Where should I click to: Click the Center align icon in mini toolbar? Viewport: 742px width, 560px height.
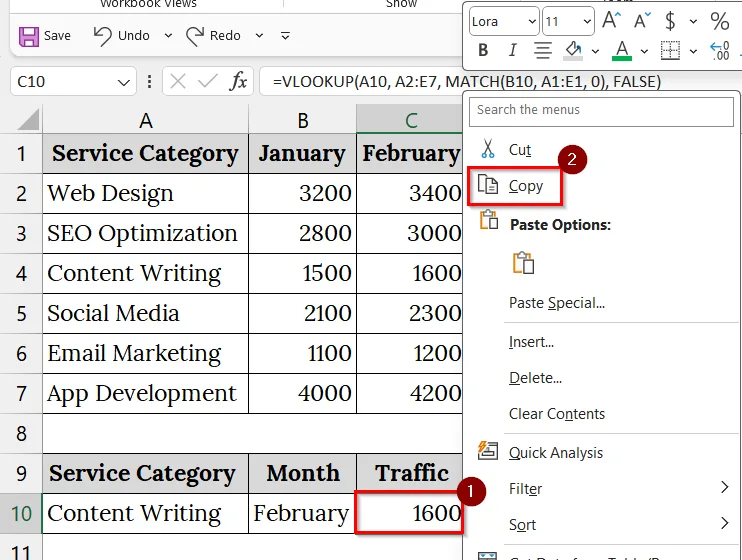coord(543,50)
